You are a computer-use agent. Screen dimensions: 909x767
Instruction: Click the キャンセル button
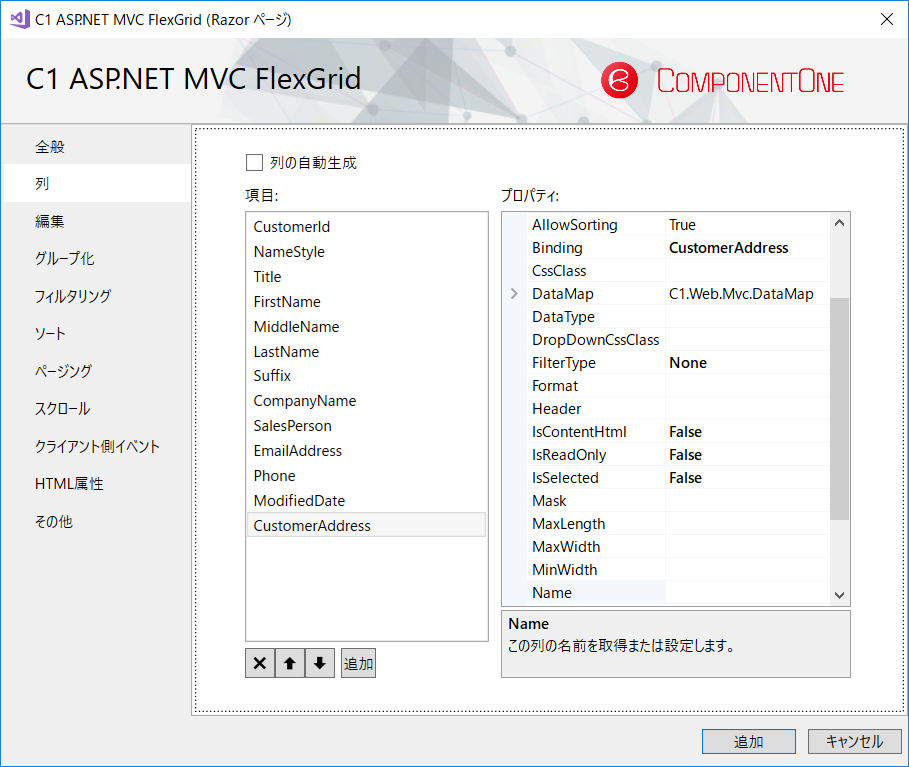click(x=855, y=741)
